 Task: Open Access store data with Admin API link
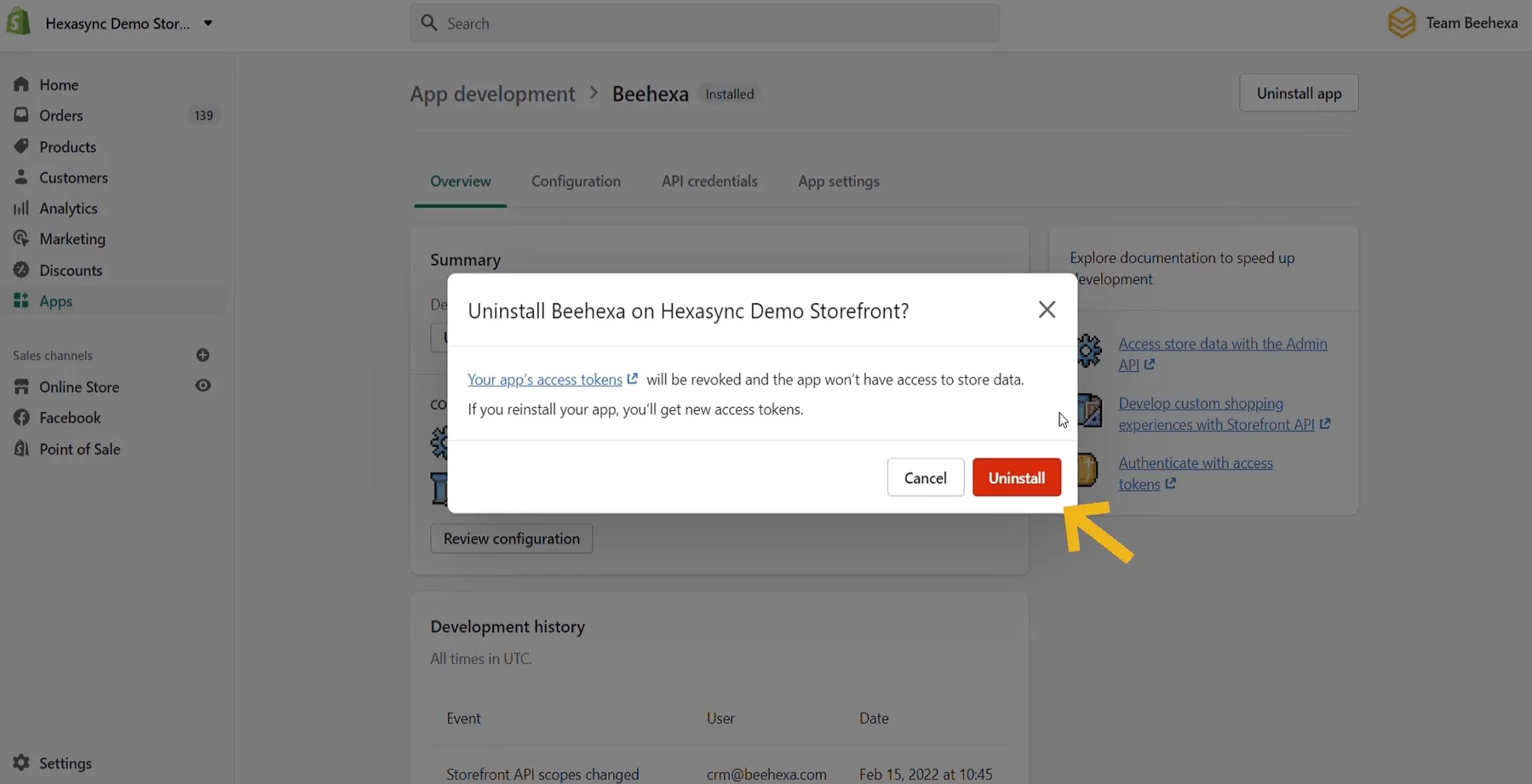(1222, 354)
